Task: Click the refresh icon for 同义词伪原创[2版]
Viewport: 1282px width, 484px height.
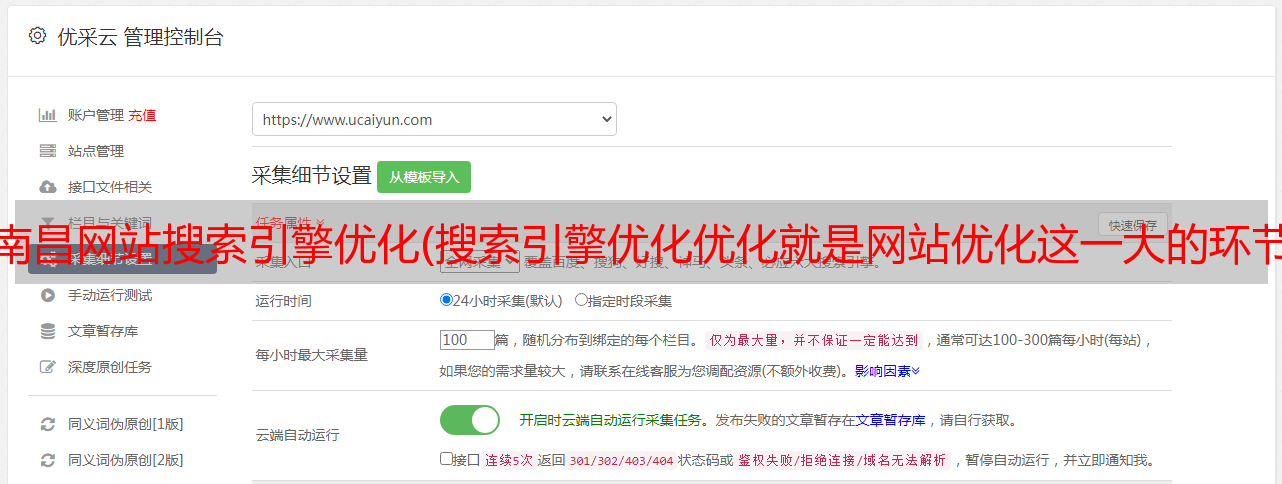Action: tap(47, 460)
